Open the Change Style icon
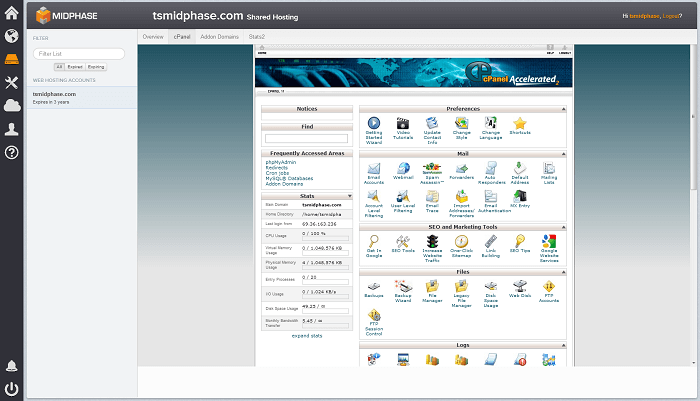 tap(461, 123)
